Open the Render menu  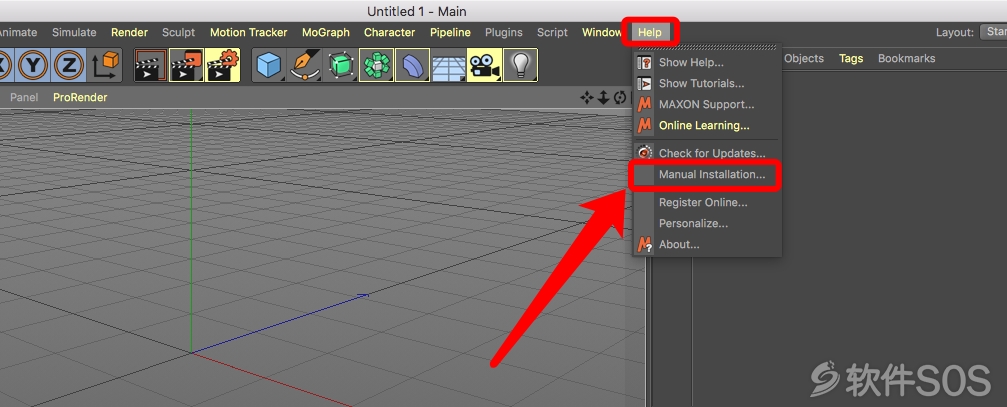(129, 32)
